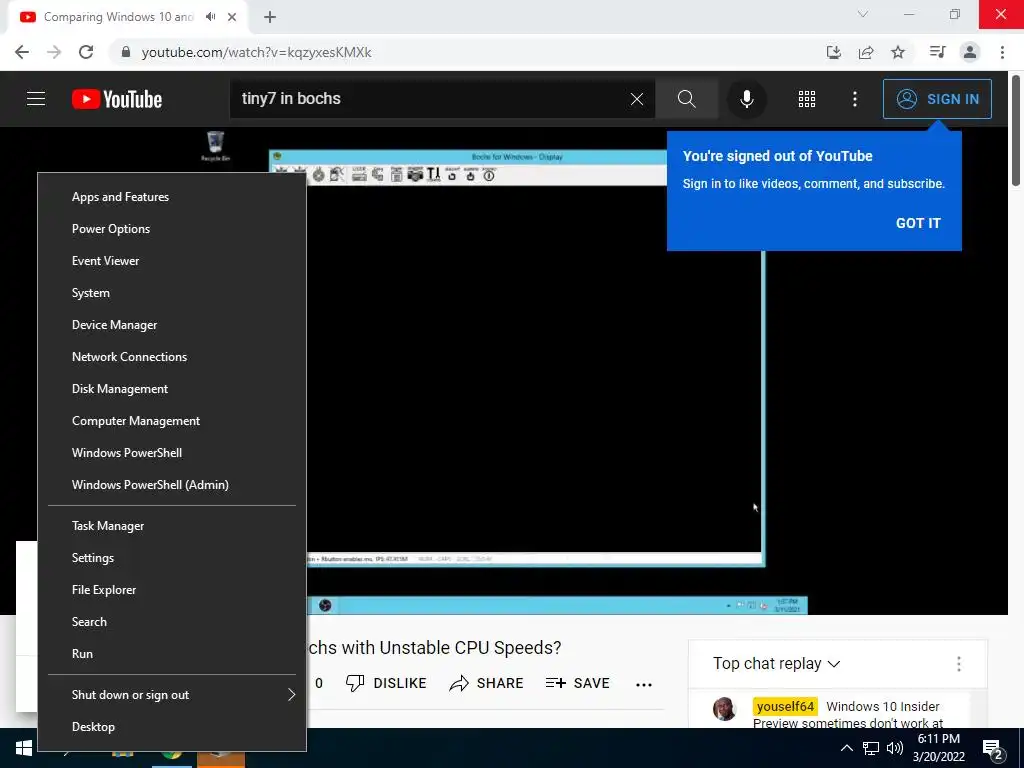
Task: Open chat replay three-dot options
Action: point(959,664)
